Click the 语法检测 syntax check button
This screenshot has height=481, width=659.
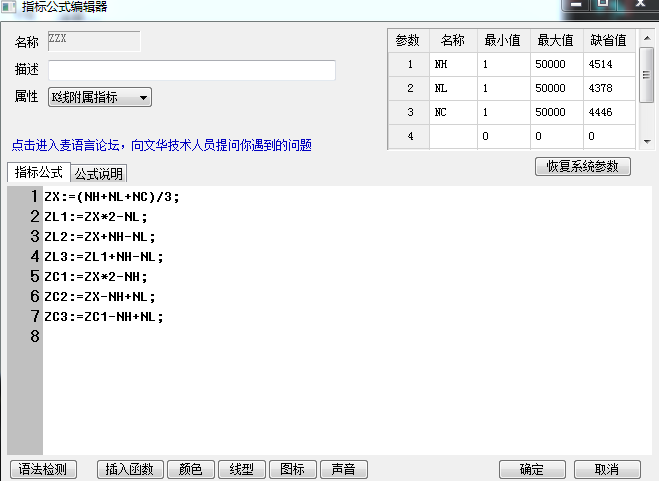(x=43, y=469)
